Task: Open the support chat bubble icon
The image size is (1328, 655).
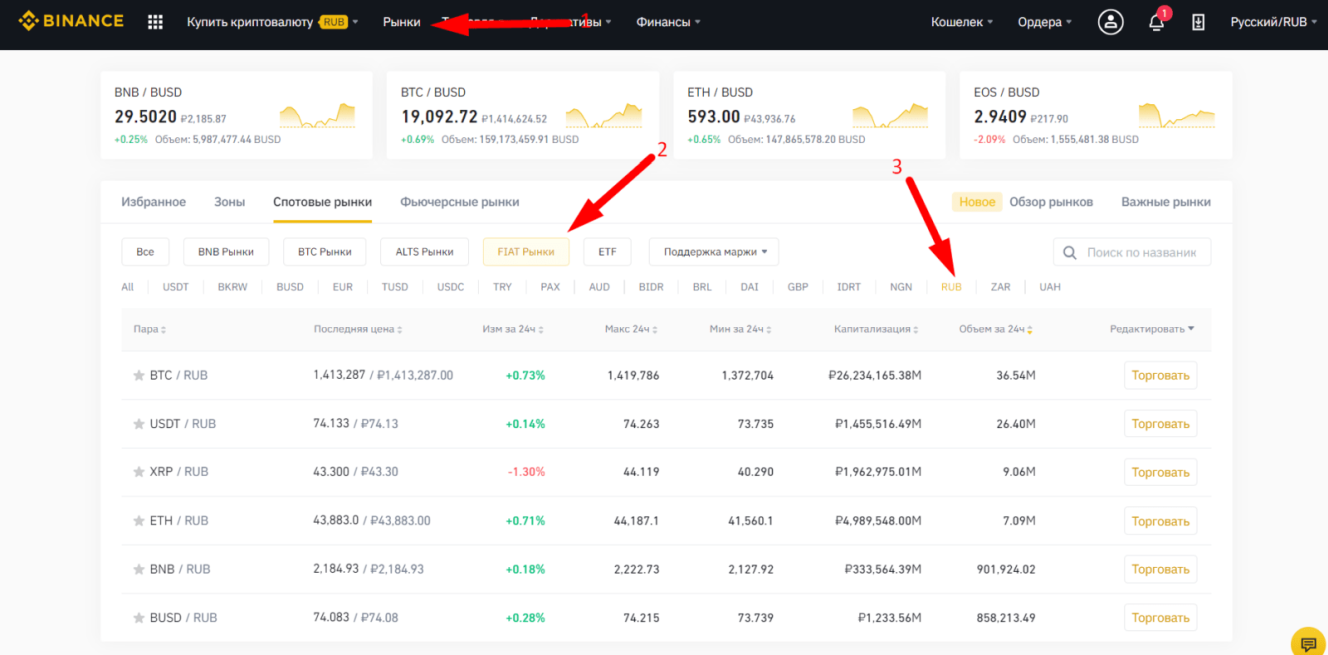Action: (1308, 641)
